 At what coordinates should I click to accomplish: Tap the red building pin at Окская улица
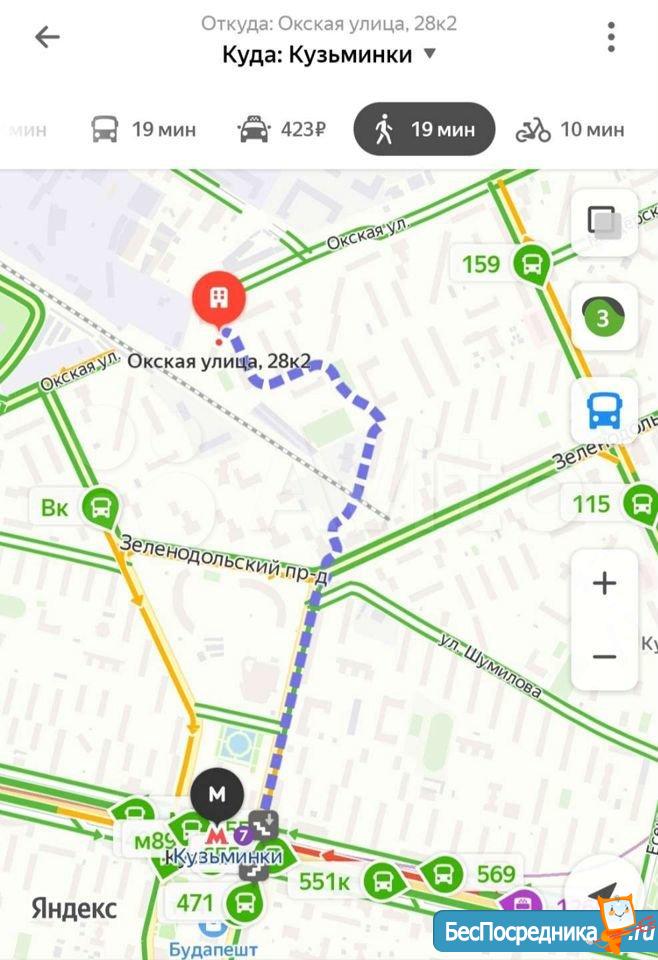(219, 300)
